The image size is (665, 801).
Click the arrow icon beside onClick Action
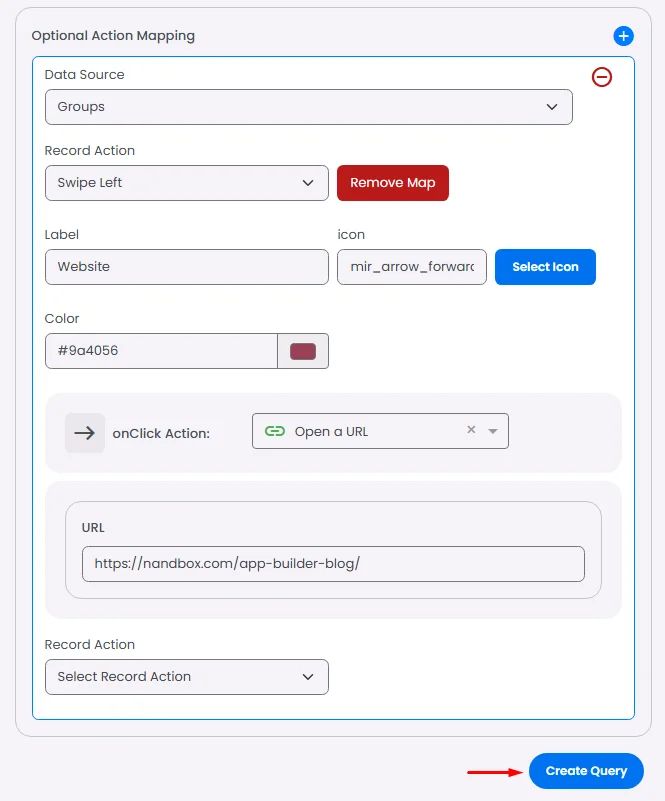85,433
